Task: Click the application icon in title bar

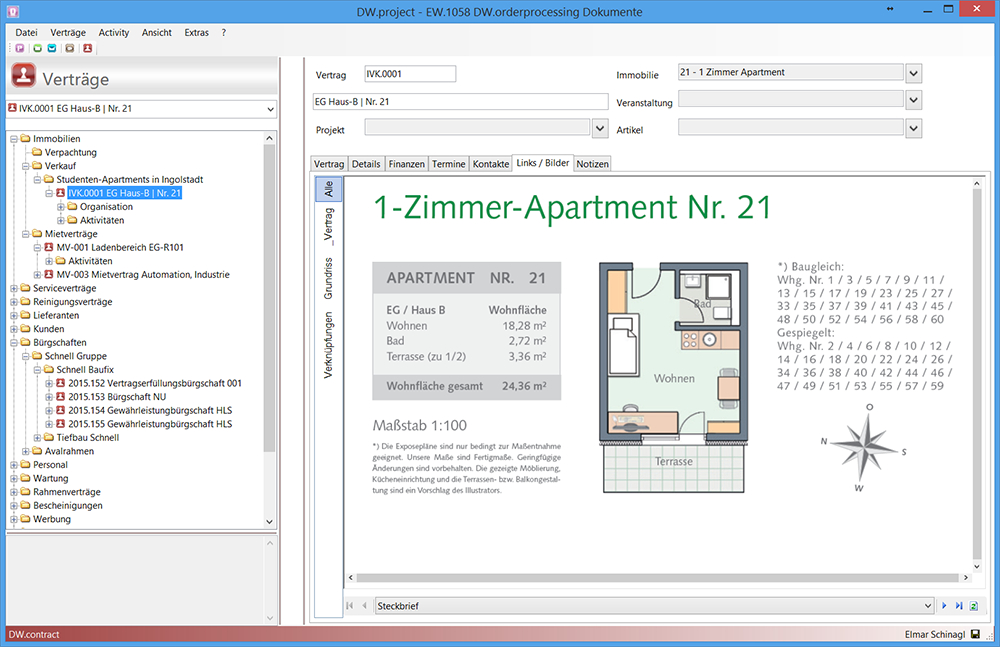Action: (13, 11)
